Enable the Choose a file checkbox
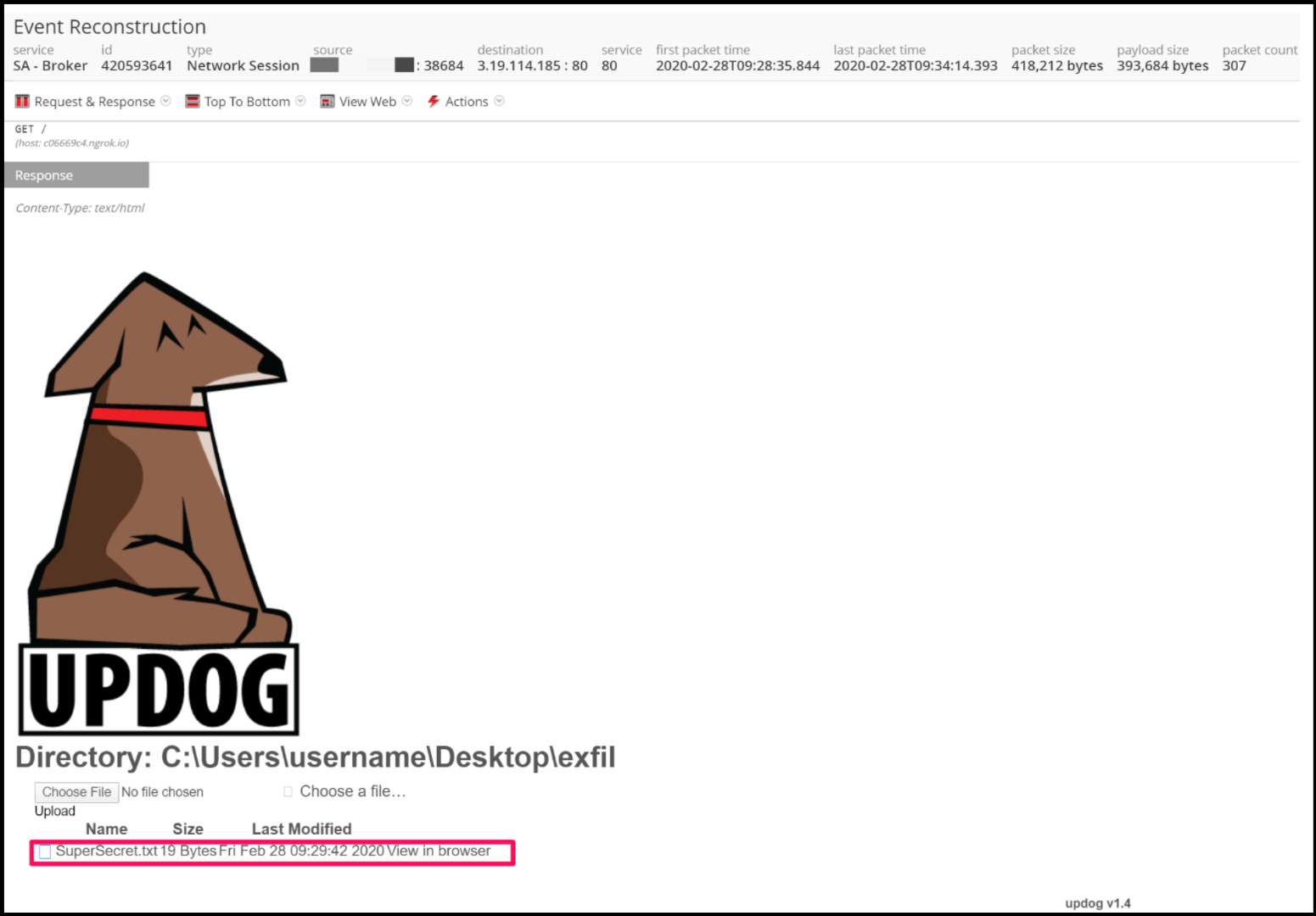Screen dimensions: 1316x916 pyautogui.click(x=287, y=790)
